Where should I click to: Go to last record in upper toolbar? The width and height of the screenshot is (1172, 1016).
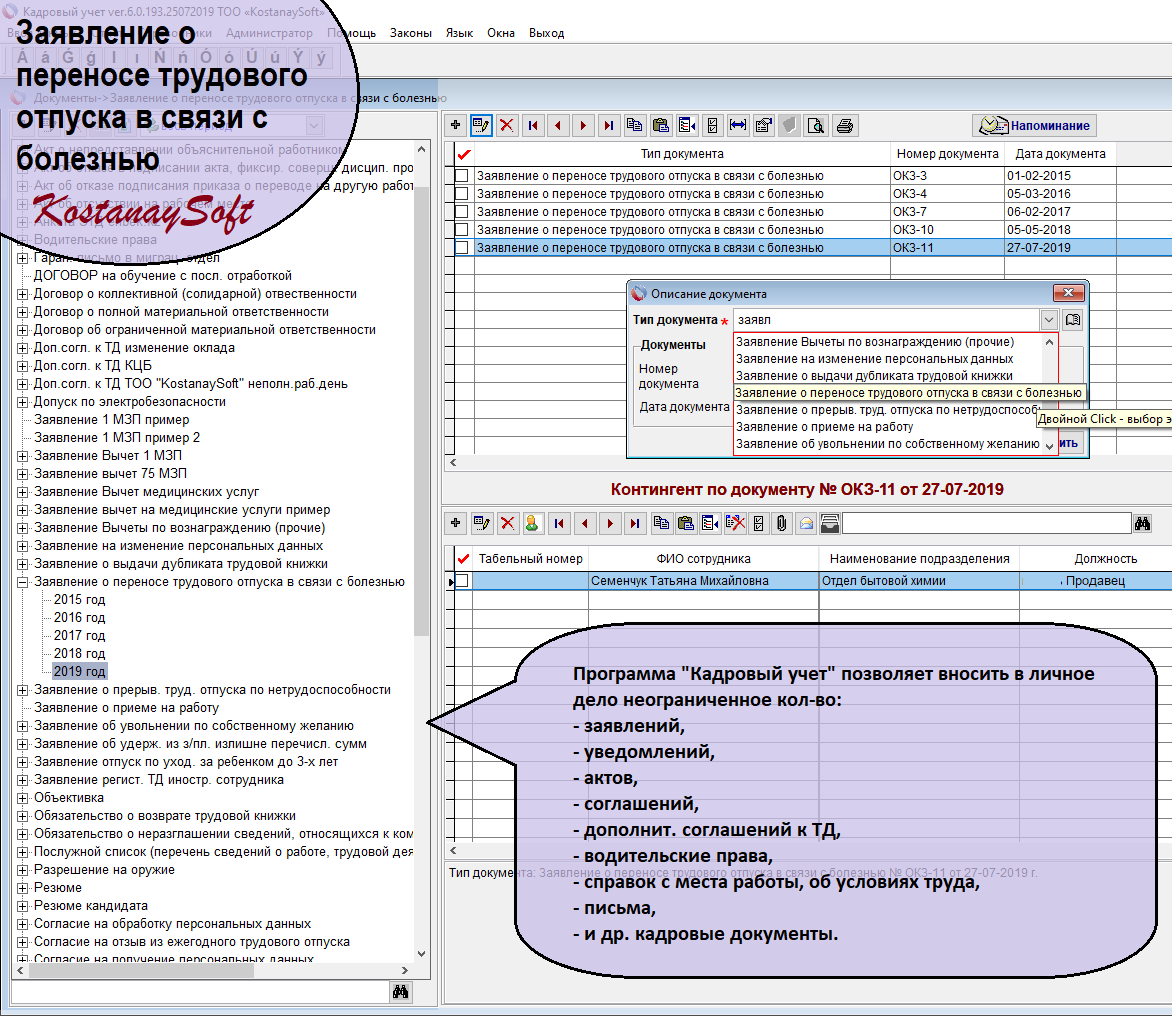coord(608,126)
